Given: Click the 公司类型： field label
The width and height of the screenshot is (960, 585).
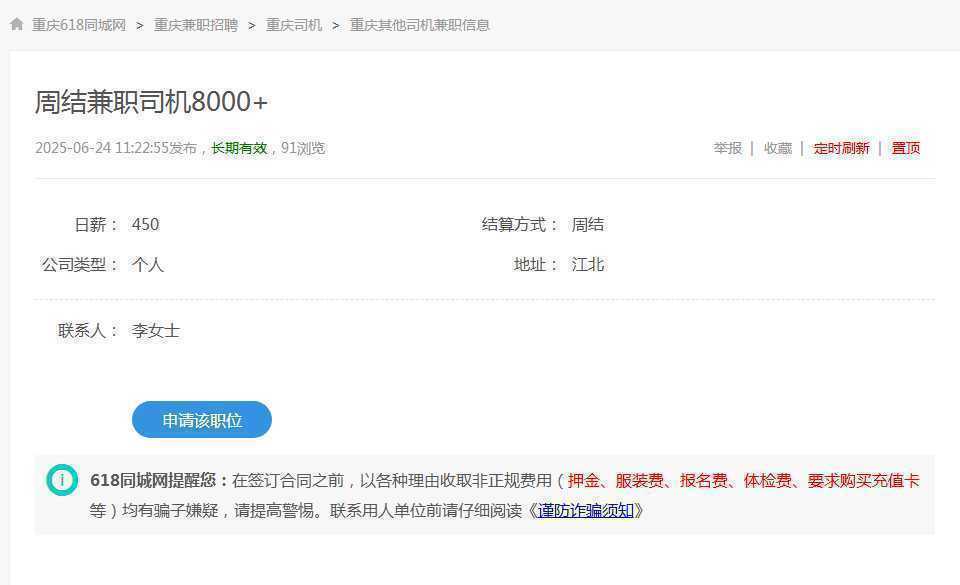Looking at the screenshot, I should click(80, 265).
